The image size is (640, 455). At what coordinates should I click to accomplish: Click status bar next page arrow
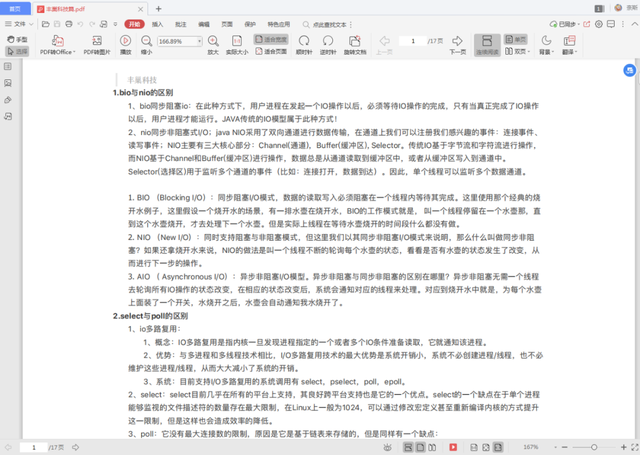coord(76,447)
